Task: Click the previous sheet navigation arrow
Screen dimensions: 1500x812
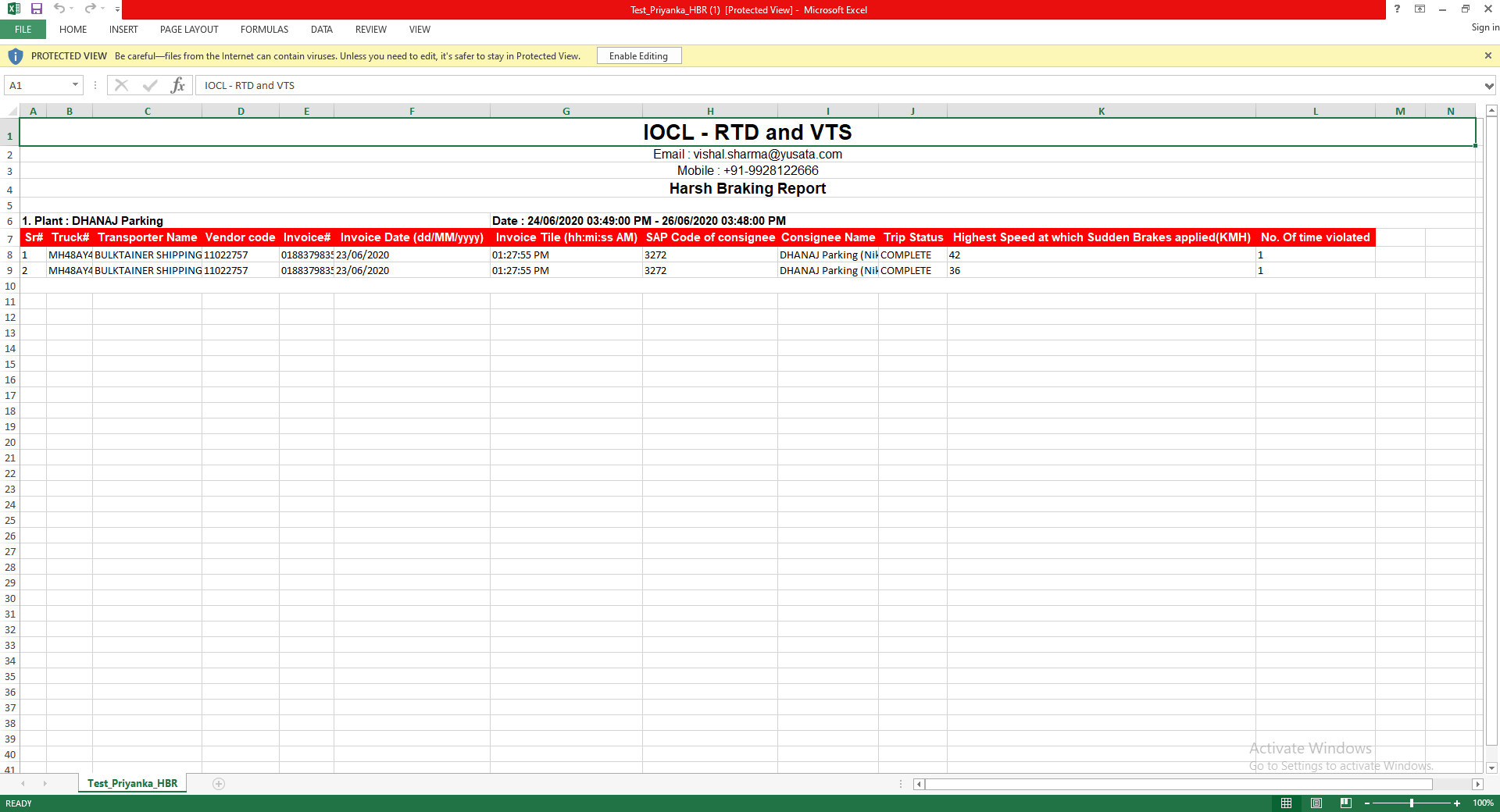Action: point(23,783)
